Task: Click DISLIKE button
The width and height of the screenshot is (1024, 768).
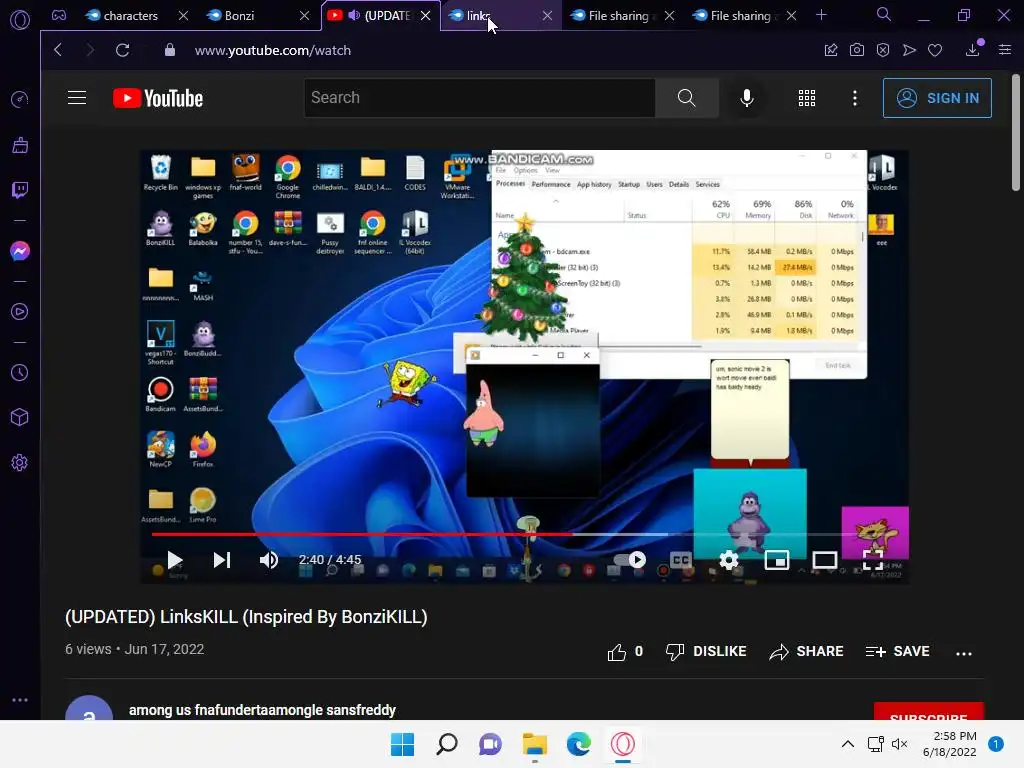Action: [x=706, y=652]
